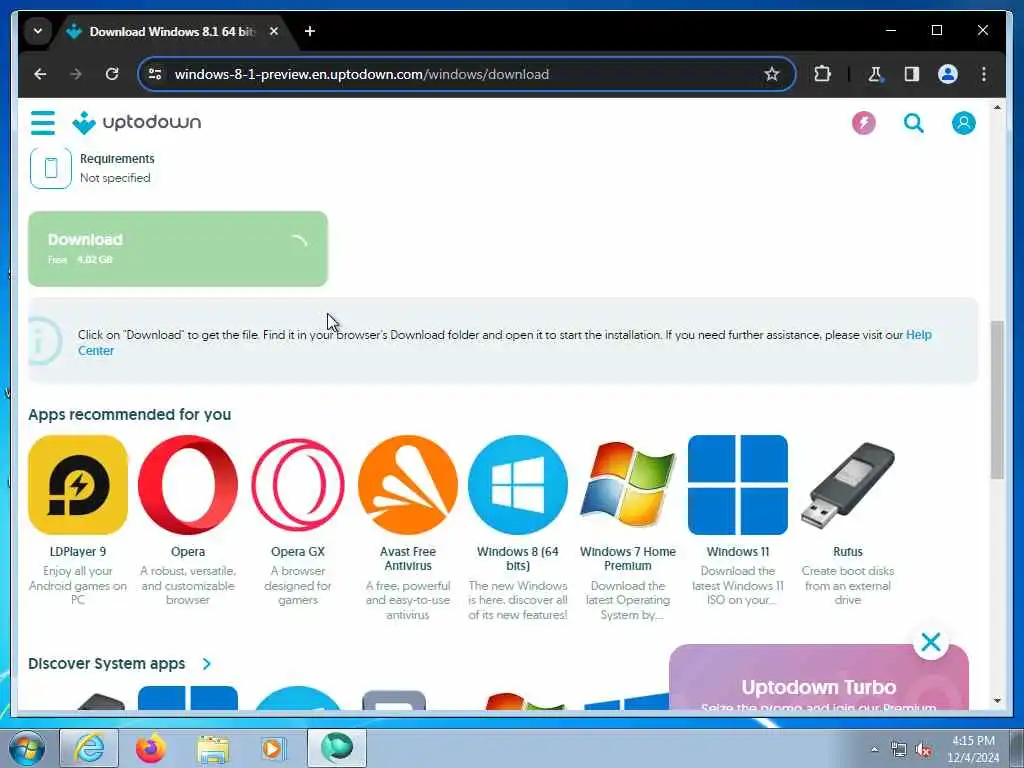The width and height of the screenshot is (1024, 768).
Task: Select the Download Windows 8.1 64 bit tab
Action: pyautogui.click(x=173, y=31)
